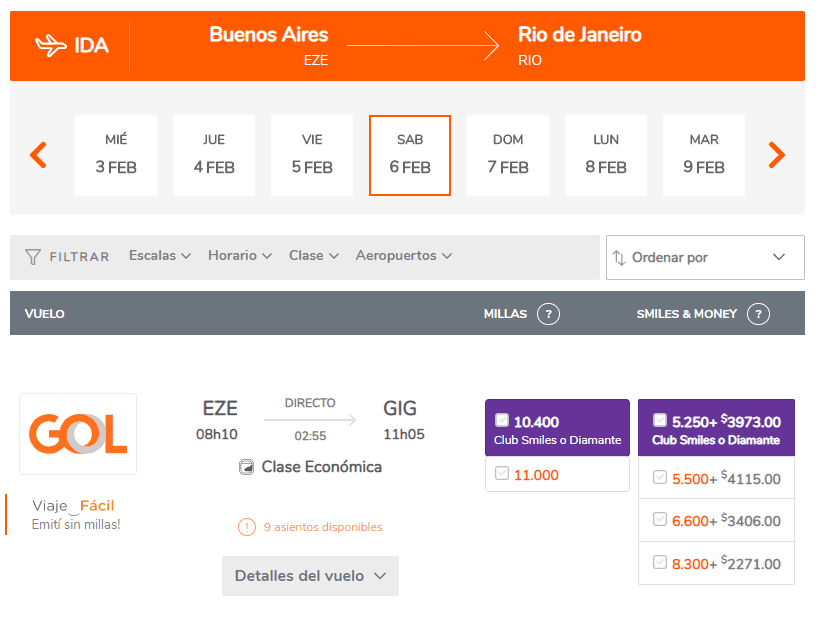Screen dimensions: 823x644
Task: Check the 10.400 Club Smiles miles option
Action: pyautogui.click(x=501, y=420)
